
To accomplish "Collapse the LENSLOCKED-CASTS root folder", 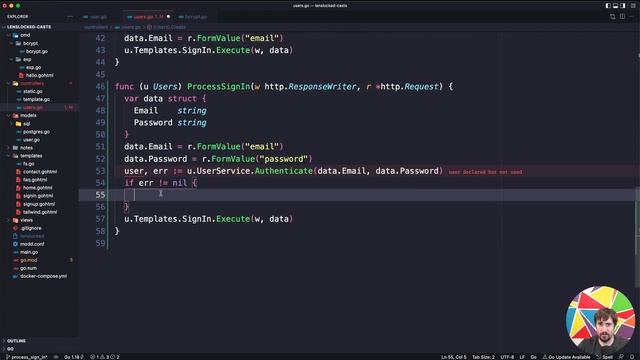I will coord(29,27).
